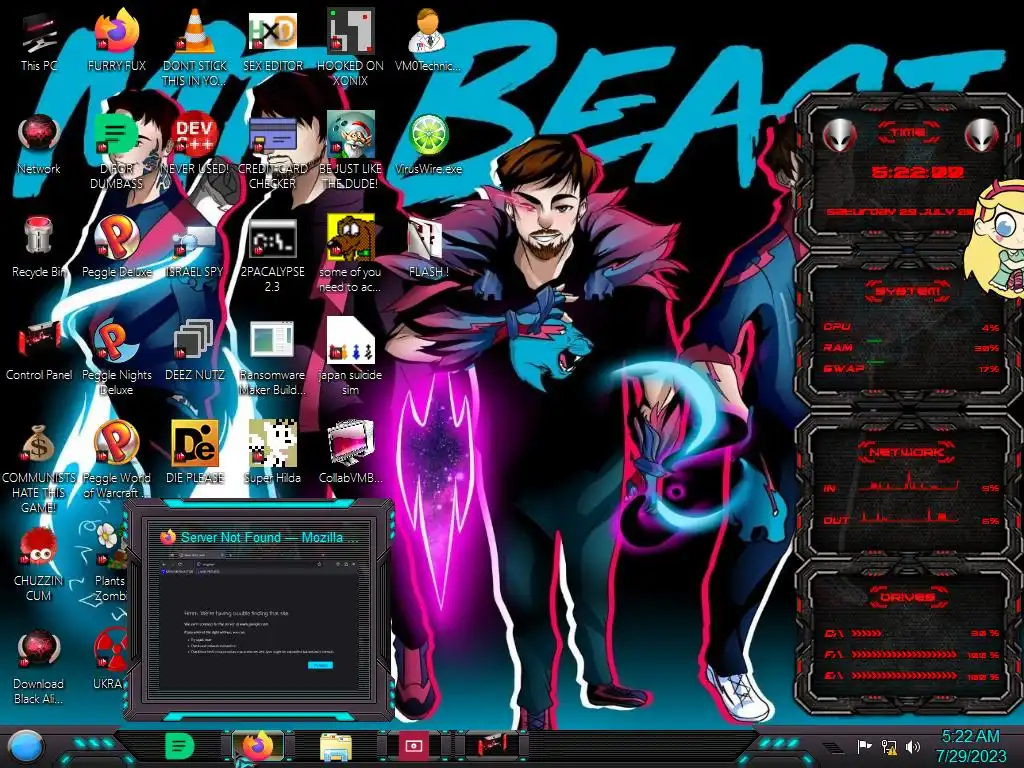Screen dimensions: 1024x768
Task: Open the Network desktop icon
Action: pos(39,144)
